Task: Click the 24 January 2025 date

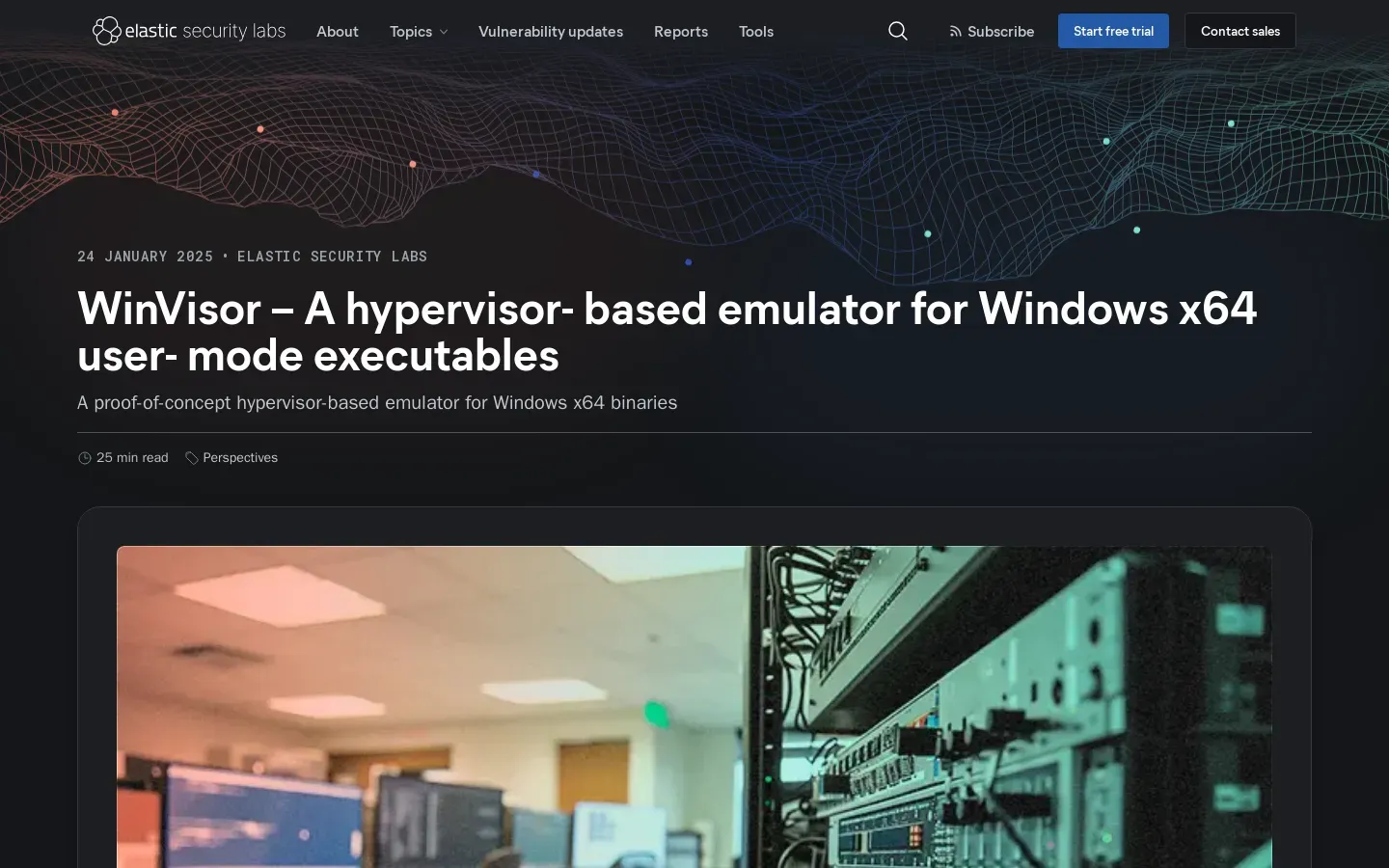Action: pos(145,257)
